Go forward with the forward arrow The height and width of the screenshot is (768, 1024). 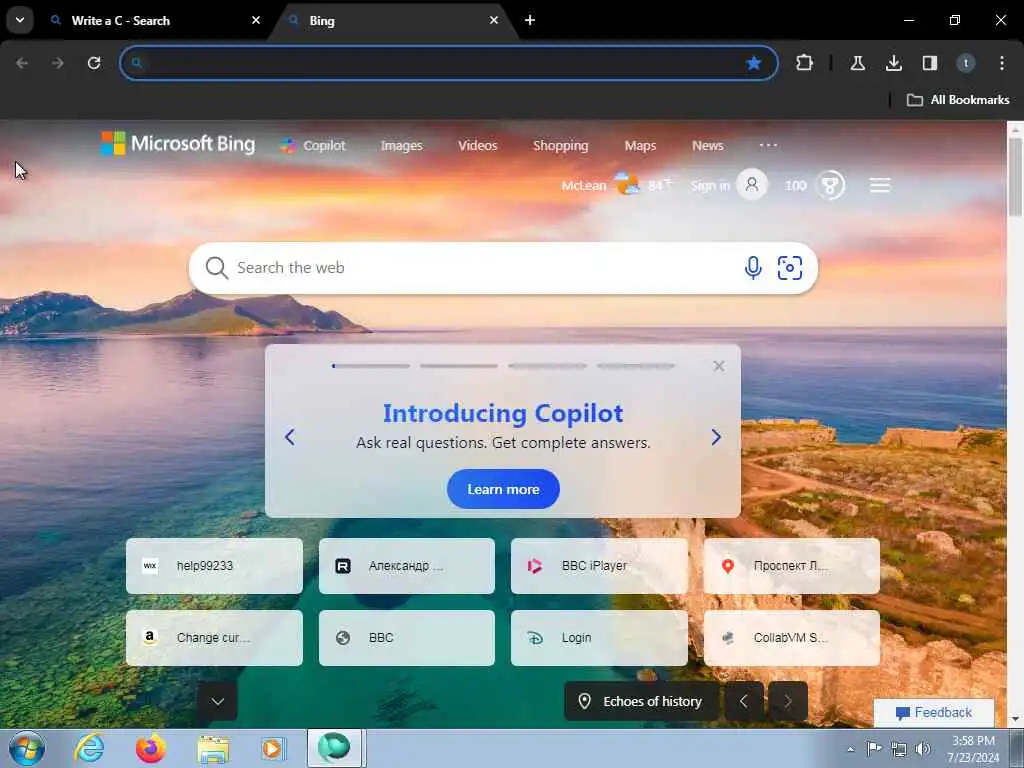(58, 63)
